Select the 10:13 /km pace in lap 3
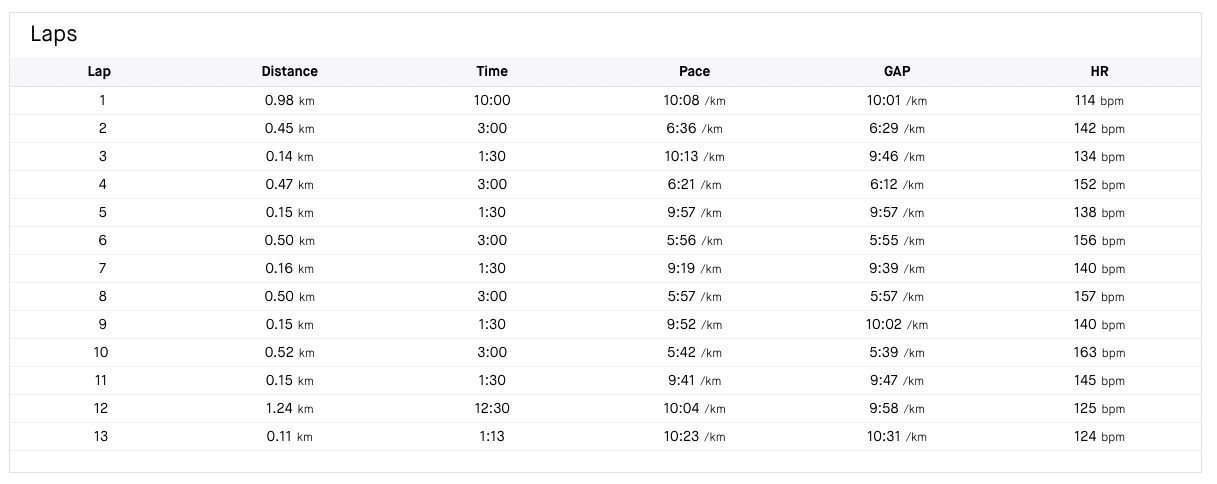Viewport: 1217px width, 484px height. point(694,157)
